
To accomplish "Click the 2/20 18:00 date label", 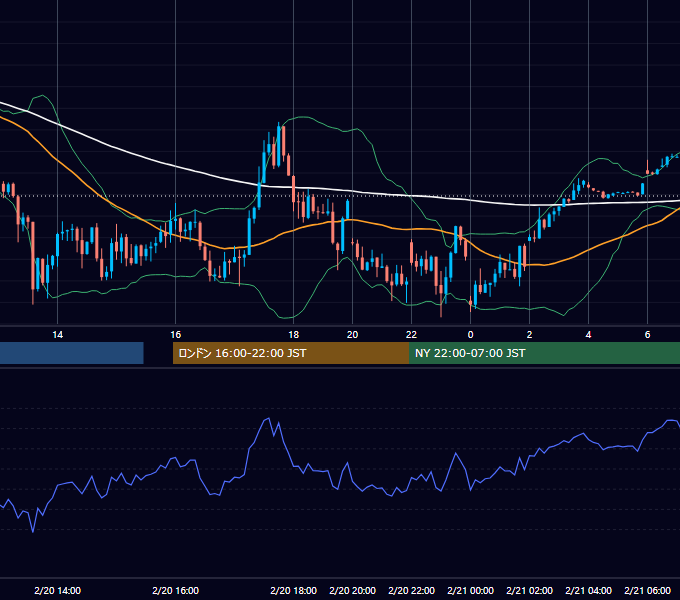I will 293,590.
